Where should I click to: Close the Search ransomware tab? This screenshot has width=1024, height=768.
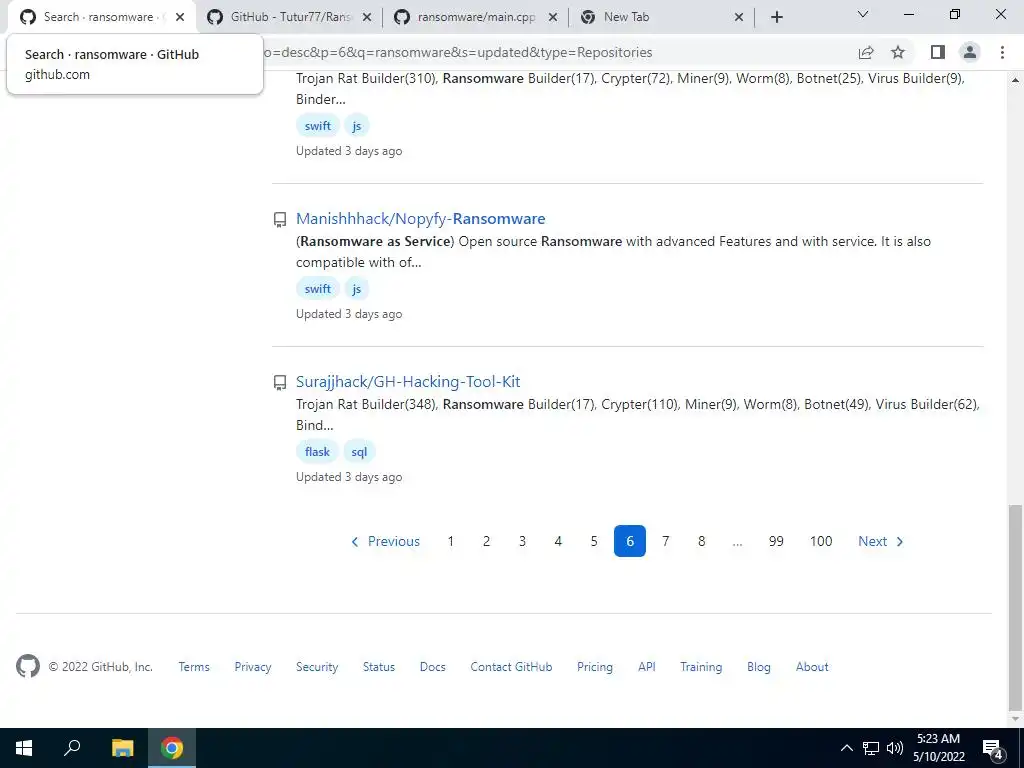[180, 18]
